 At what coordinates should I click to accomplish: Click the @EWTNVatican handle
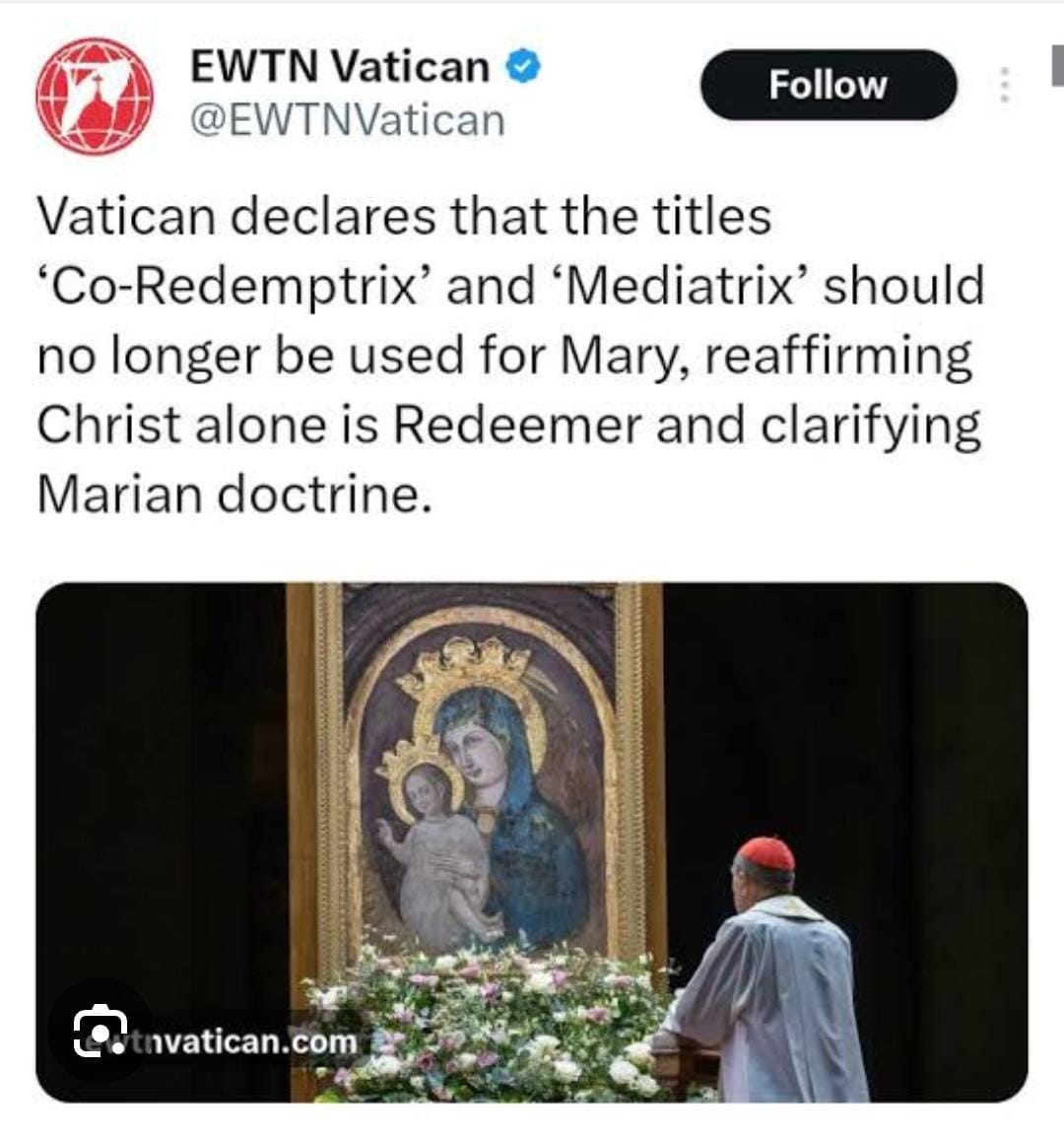pyautogui.click(x=348, y=120)
